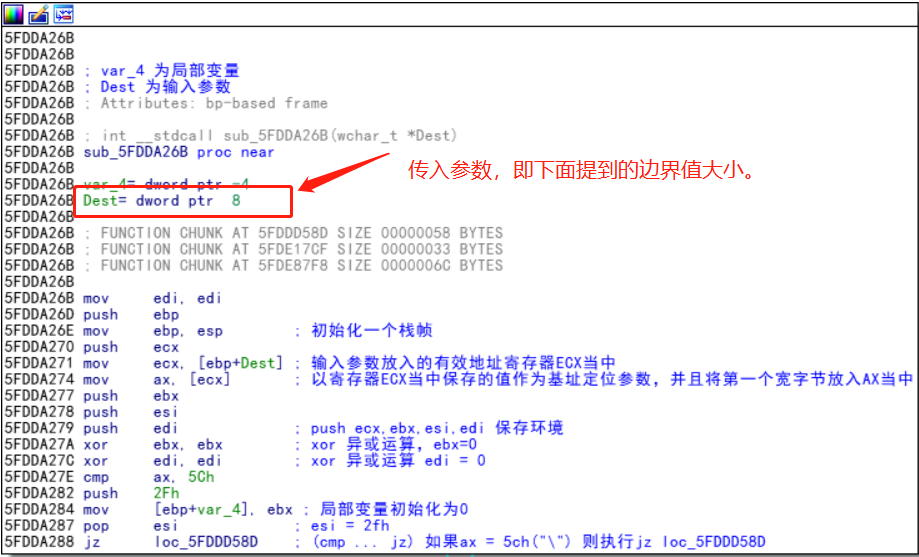Select 'mov ebp, esp' instruction

(x=153, y=331)
